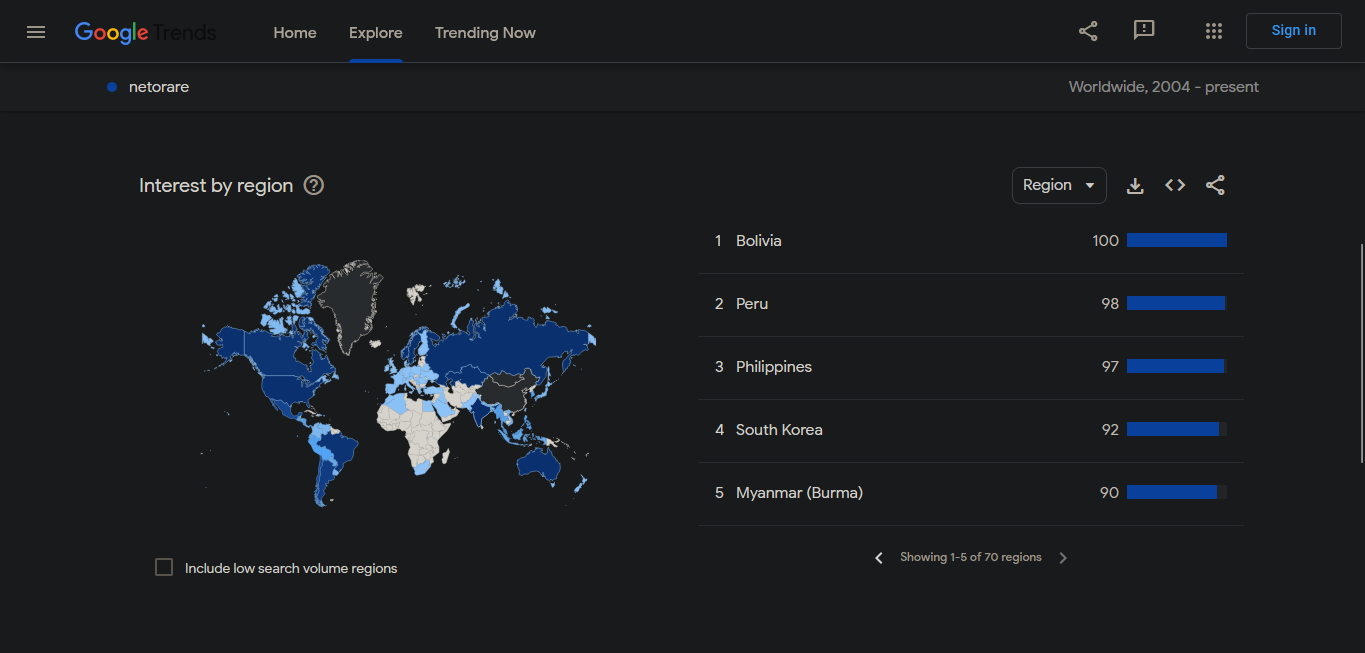Click Brazil on the world map

[340, 452]
